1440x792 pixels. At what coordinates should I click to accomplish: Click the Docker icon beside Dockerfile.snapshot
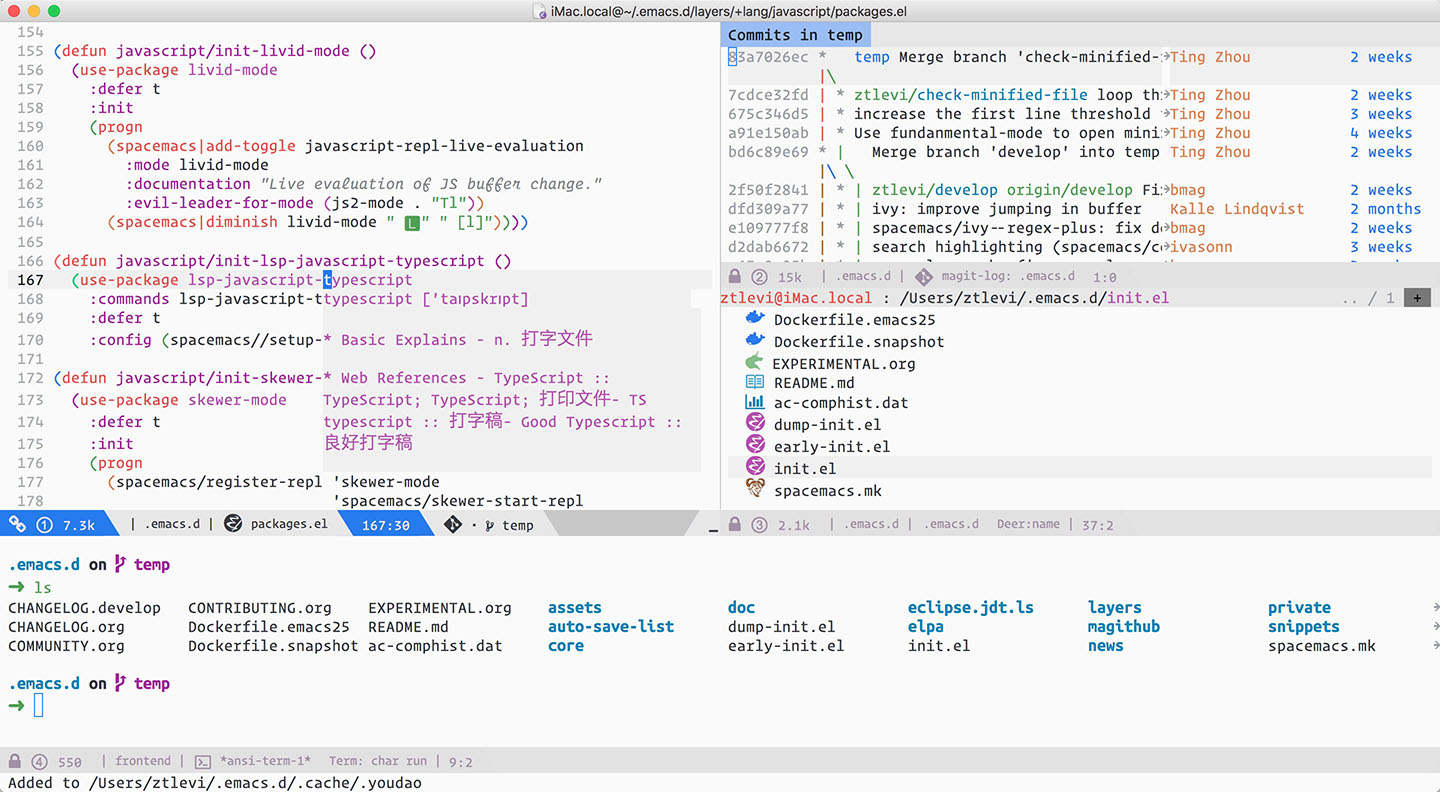point(755,341)
